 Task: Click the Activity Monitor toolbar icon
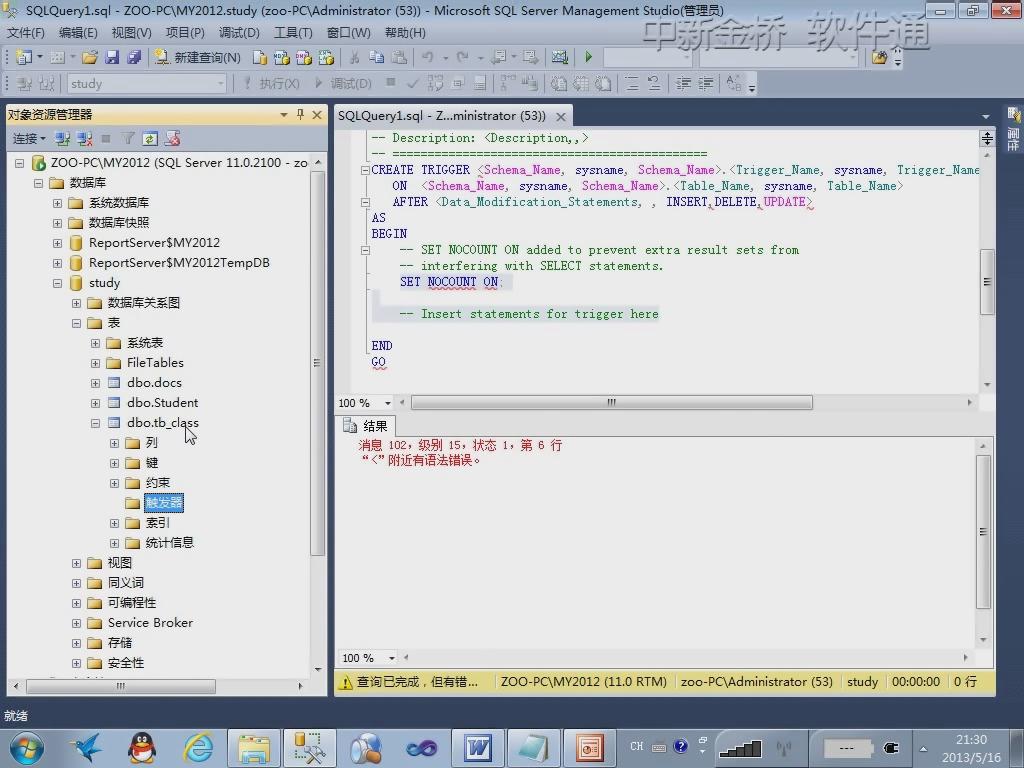click(560, 57)
